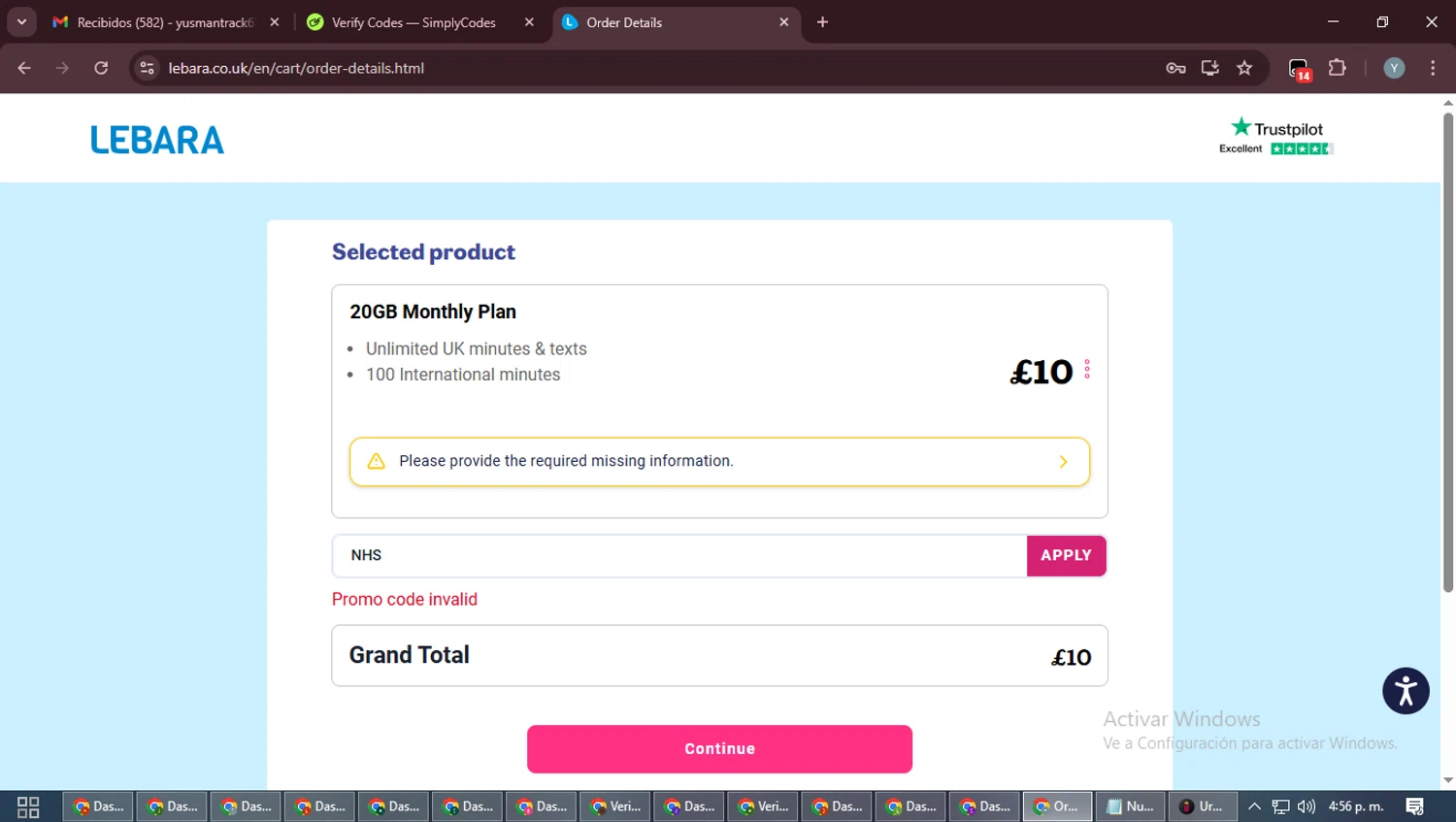Click the page vertical scrollbar
Viewport: 1456px width, 822px height.
pos(1447,349)
